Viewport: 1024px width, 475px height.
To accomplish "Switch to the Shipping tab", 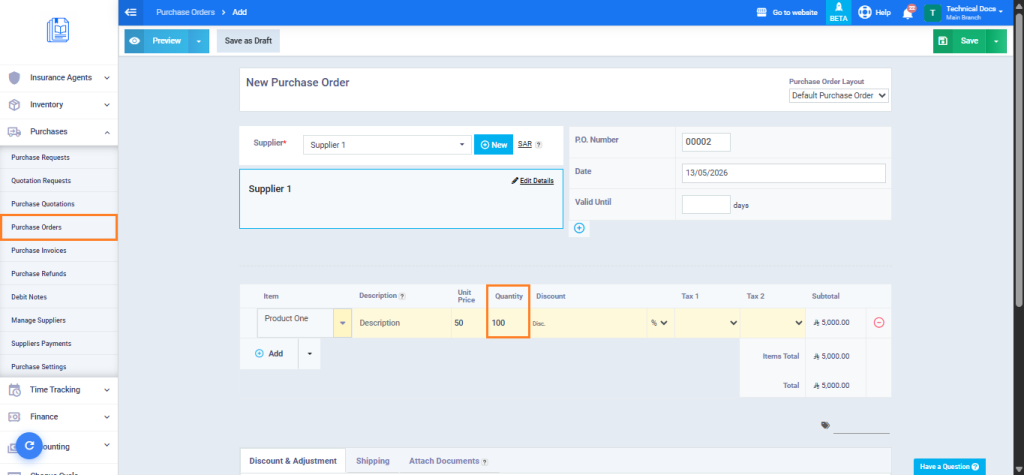I will pyautogui.click(x=373, y=461).
